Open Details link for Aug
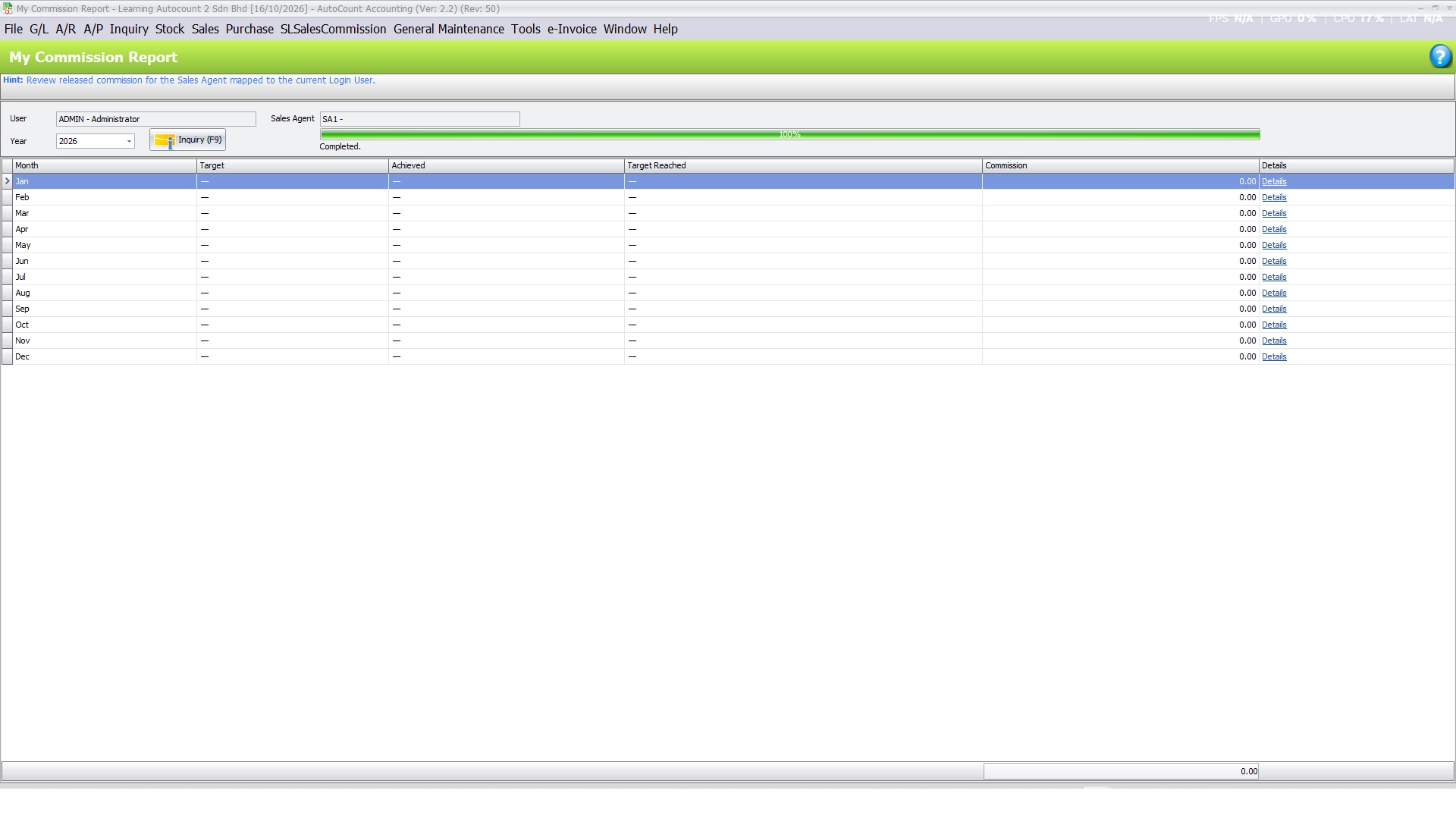Viewport: 1456px width, 819px height. tap(1274, 293)
